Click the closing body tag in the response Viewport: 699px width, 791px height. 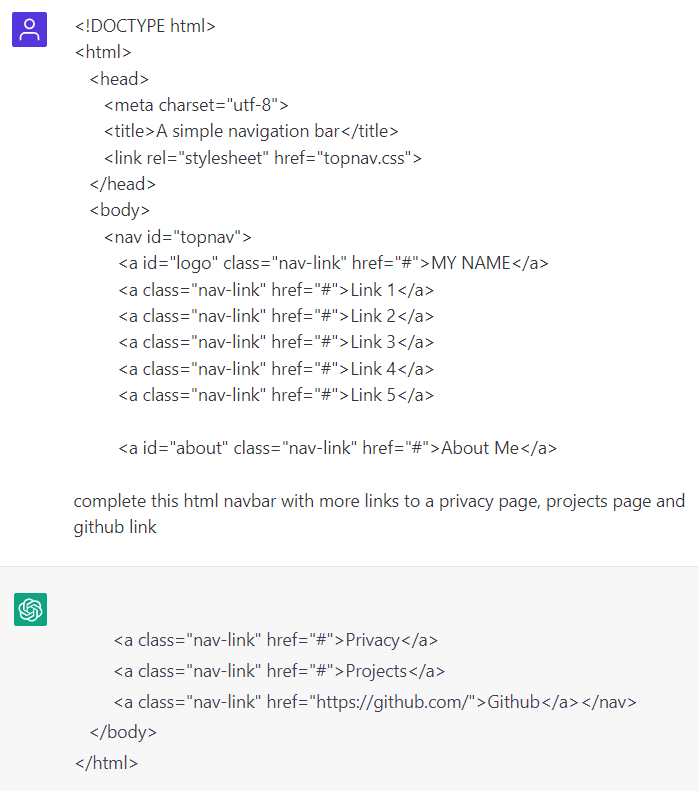pos(123,732)
